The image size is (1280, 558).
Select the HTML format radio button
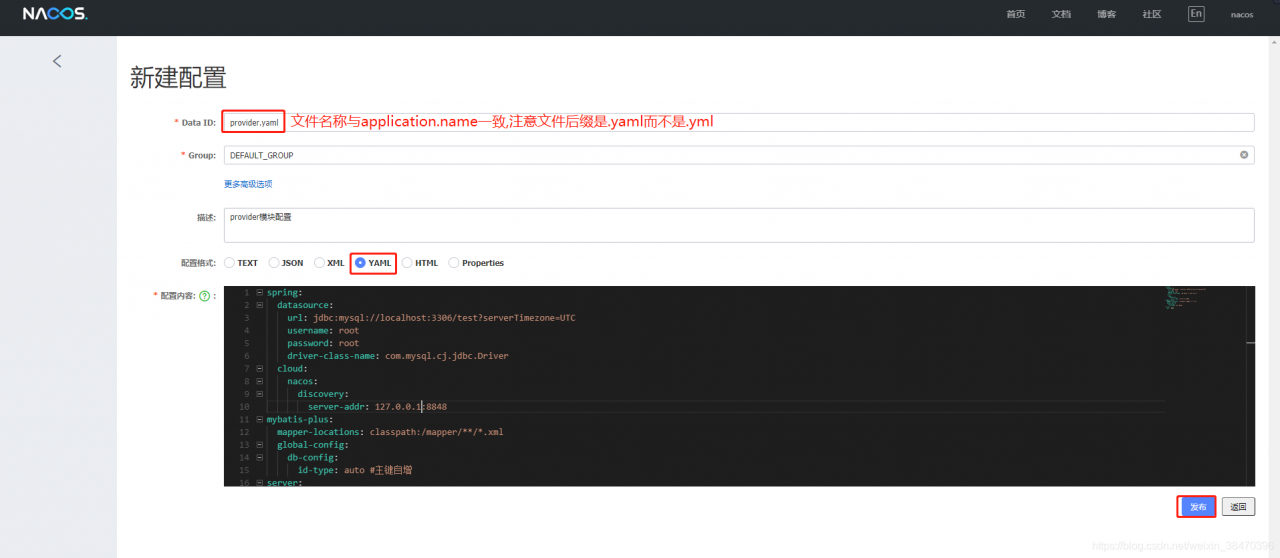click(x=407, y=263)
